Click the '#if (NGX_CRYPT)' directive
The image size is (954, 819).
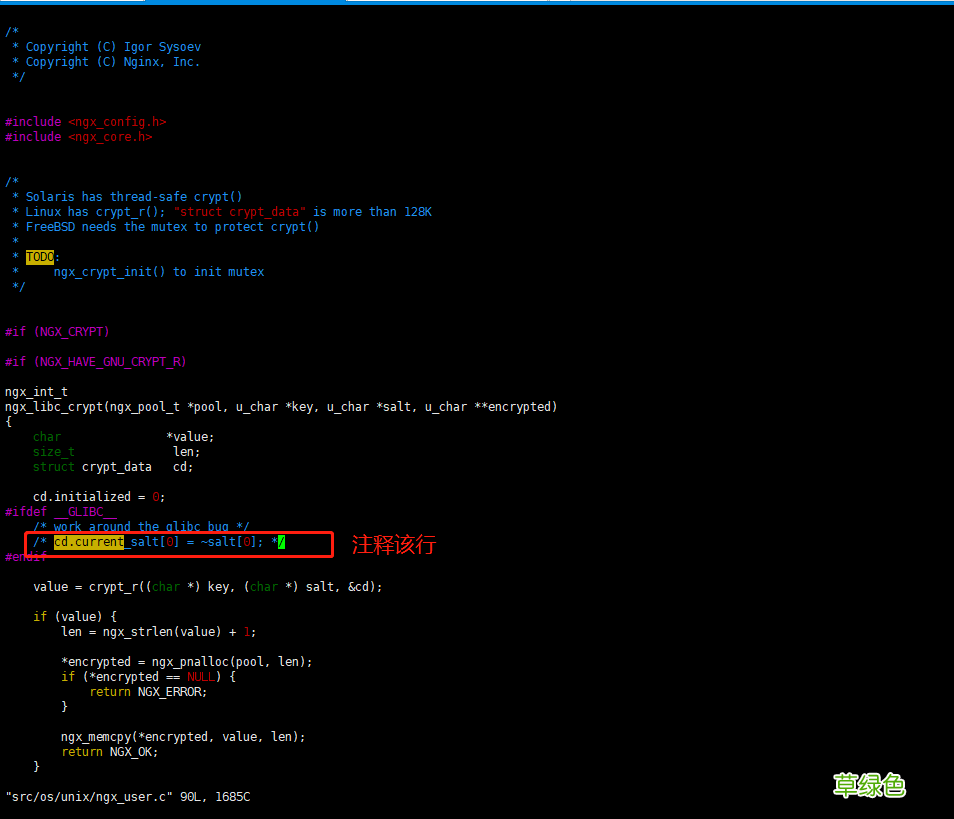click(57, 332)
